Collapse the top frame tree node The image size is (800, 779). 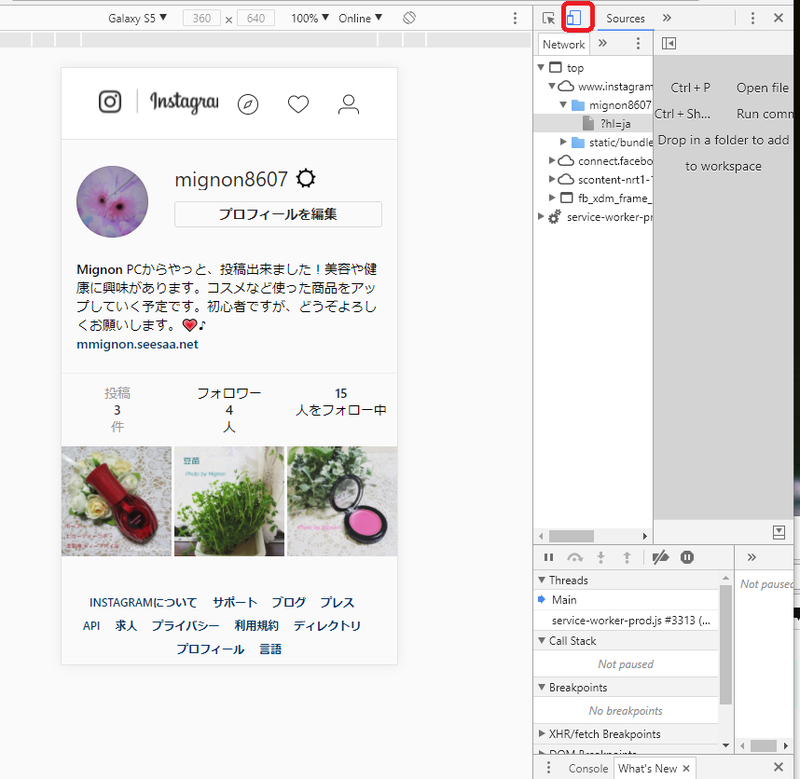(541, 67)
